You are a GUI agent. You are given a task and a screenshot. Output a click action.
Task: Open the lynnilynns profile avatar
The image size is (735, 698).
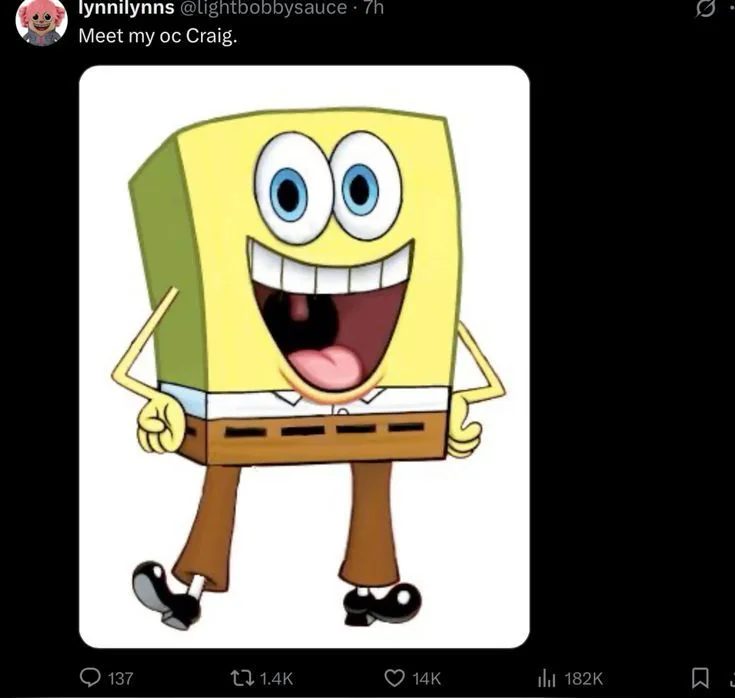tap(41, 21)
